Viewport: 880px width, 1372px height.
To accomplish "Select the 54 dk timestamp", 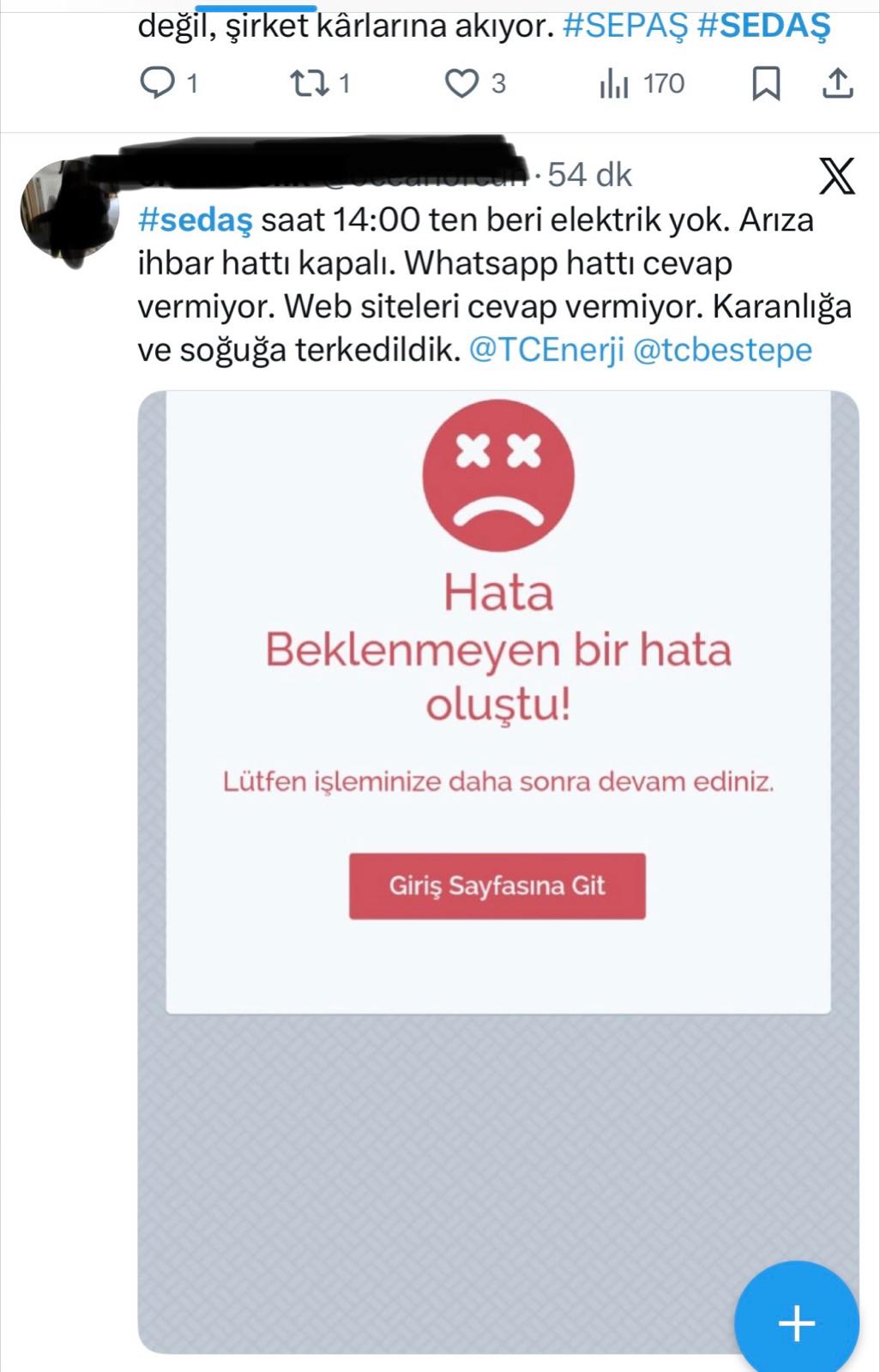I will (x=590, y=175).
